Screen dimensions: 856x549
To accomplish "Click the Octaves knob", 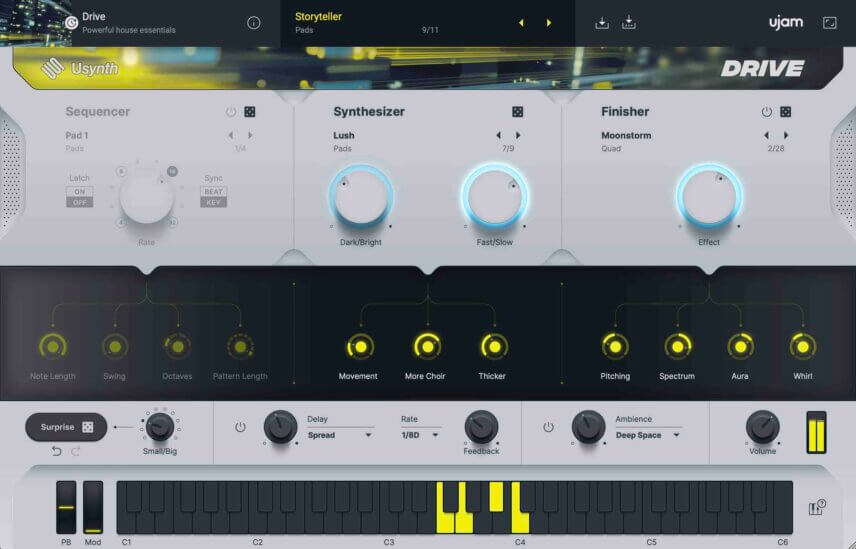I will click(177, 347).
